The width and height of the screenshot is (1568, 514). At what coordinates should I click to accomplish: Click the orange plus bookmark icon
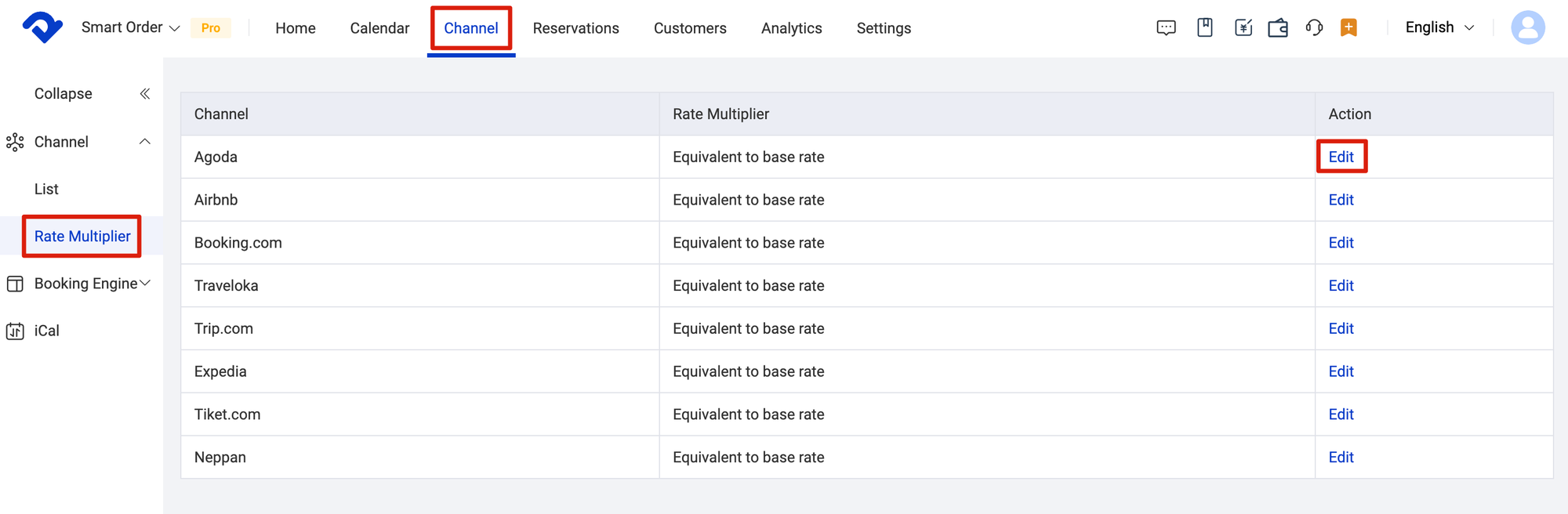click(x=1348, y=28)
